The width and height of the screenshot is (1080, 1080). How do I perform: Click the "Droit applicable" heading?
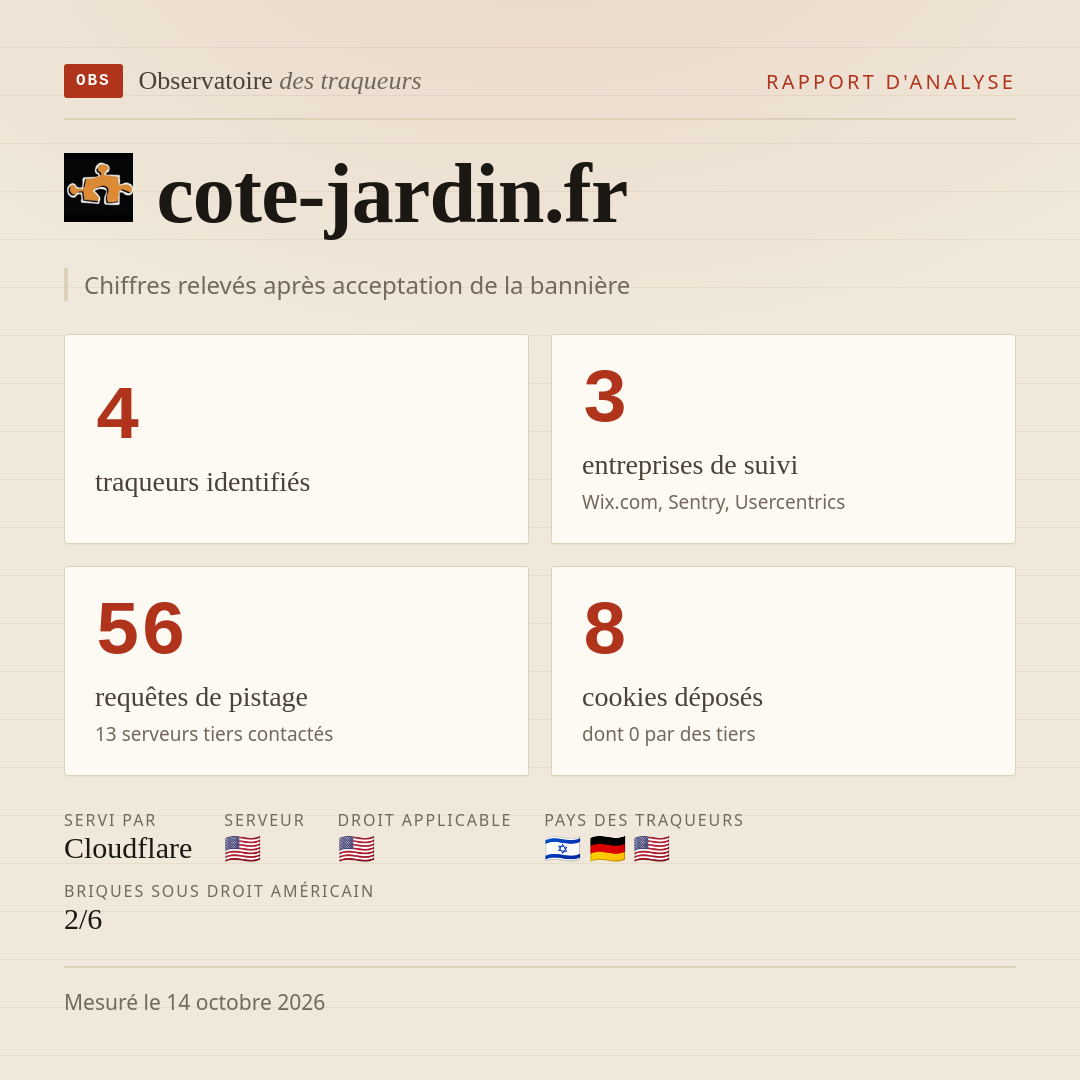[424, 820]
